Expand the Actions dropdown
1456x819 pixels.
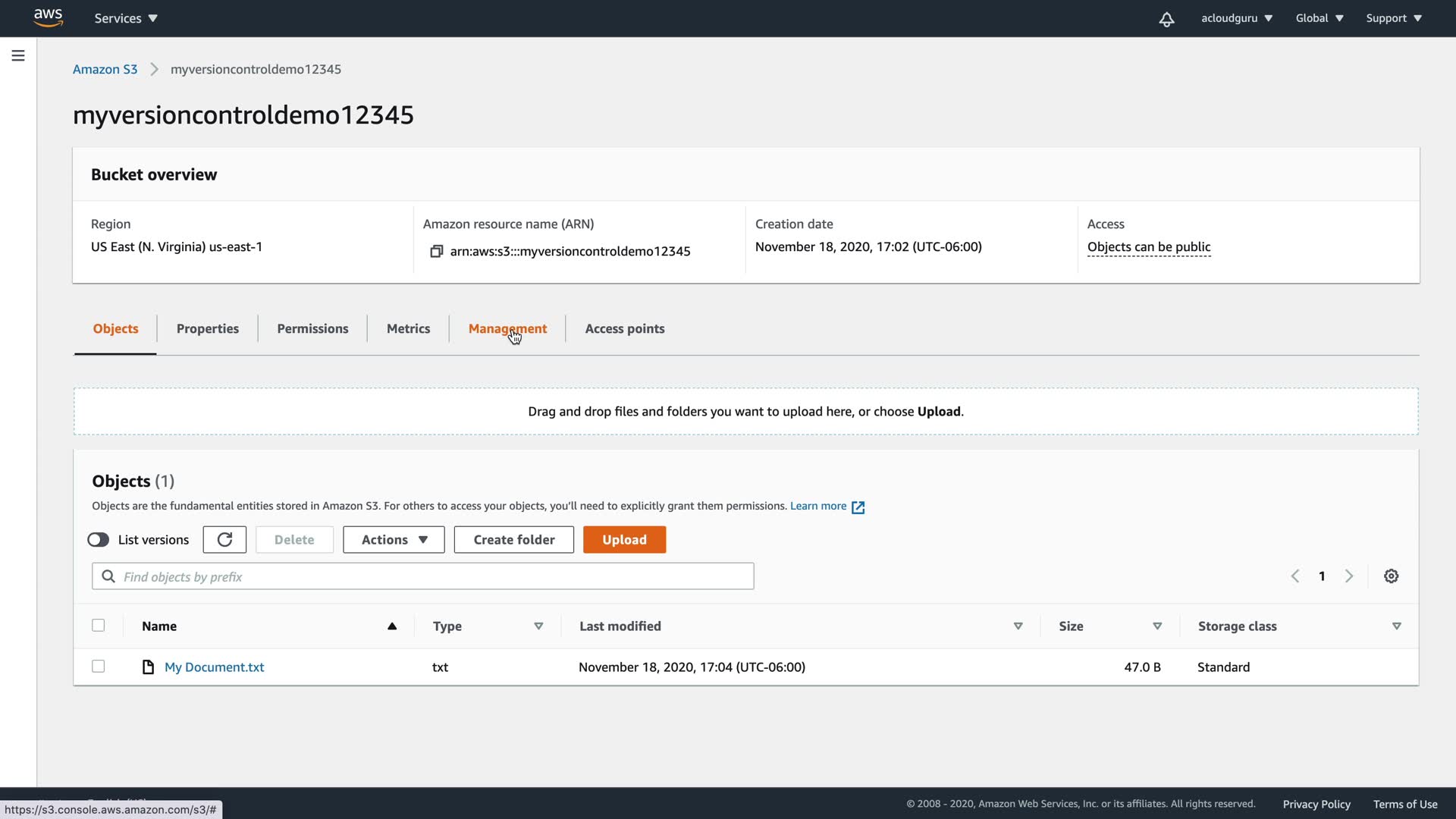click(x=394, y=539)
